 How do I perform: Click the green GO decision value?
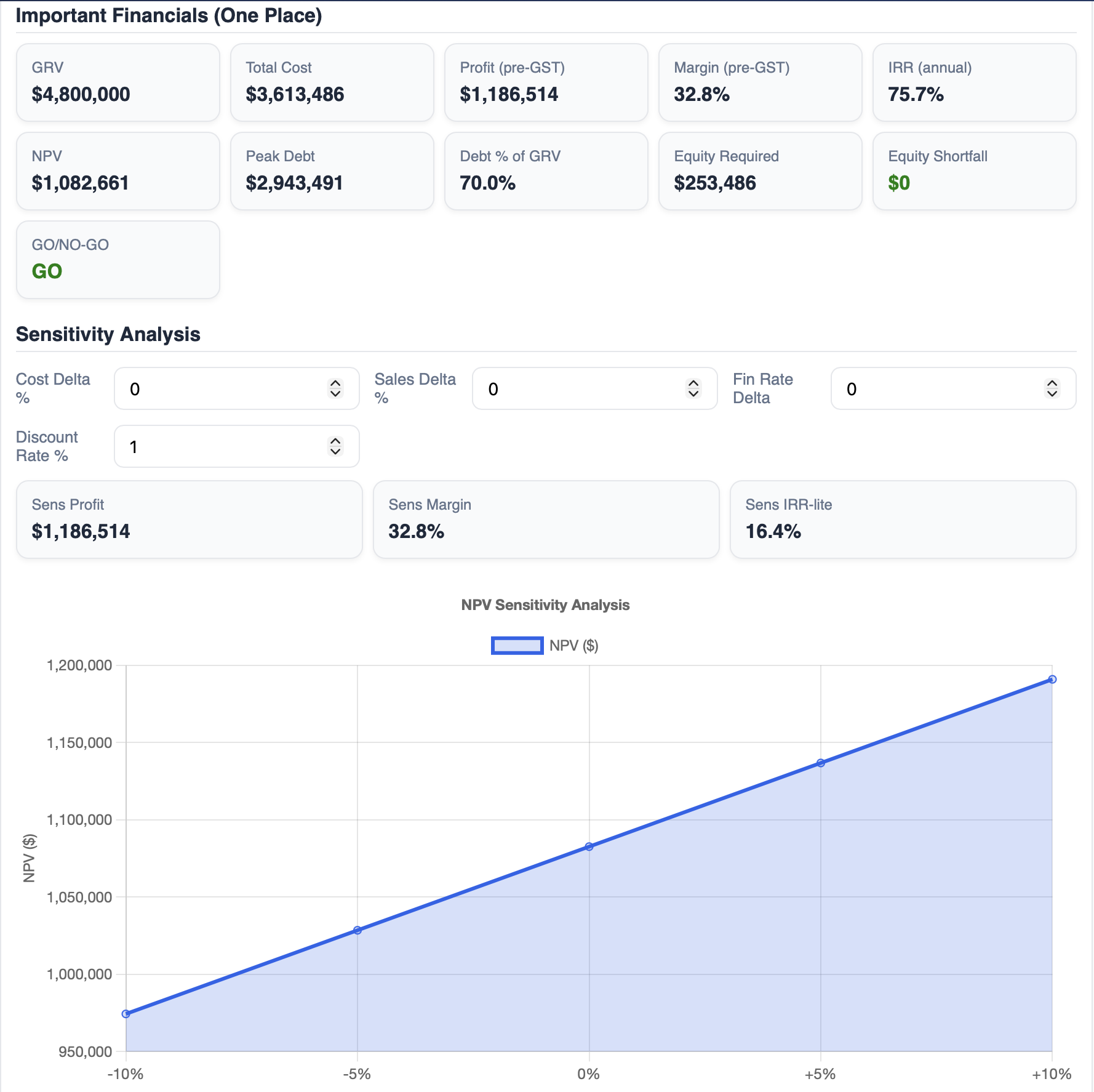coord(47,271)
